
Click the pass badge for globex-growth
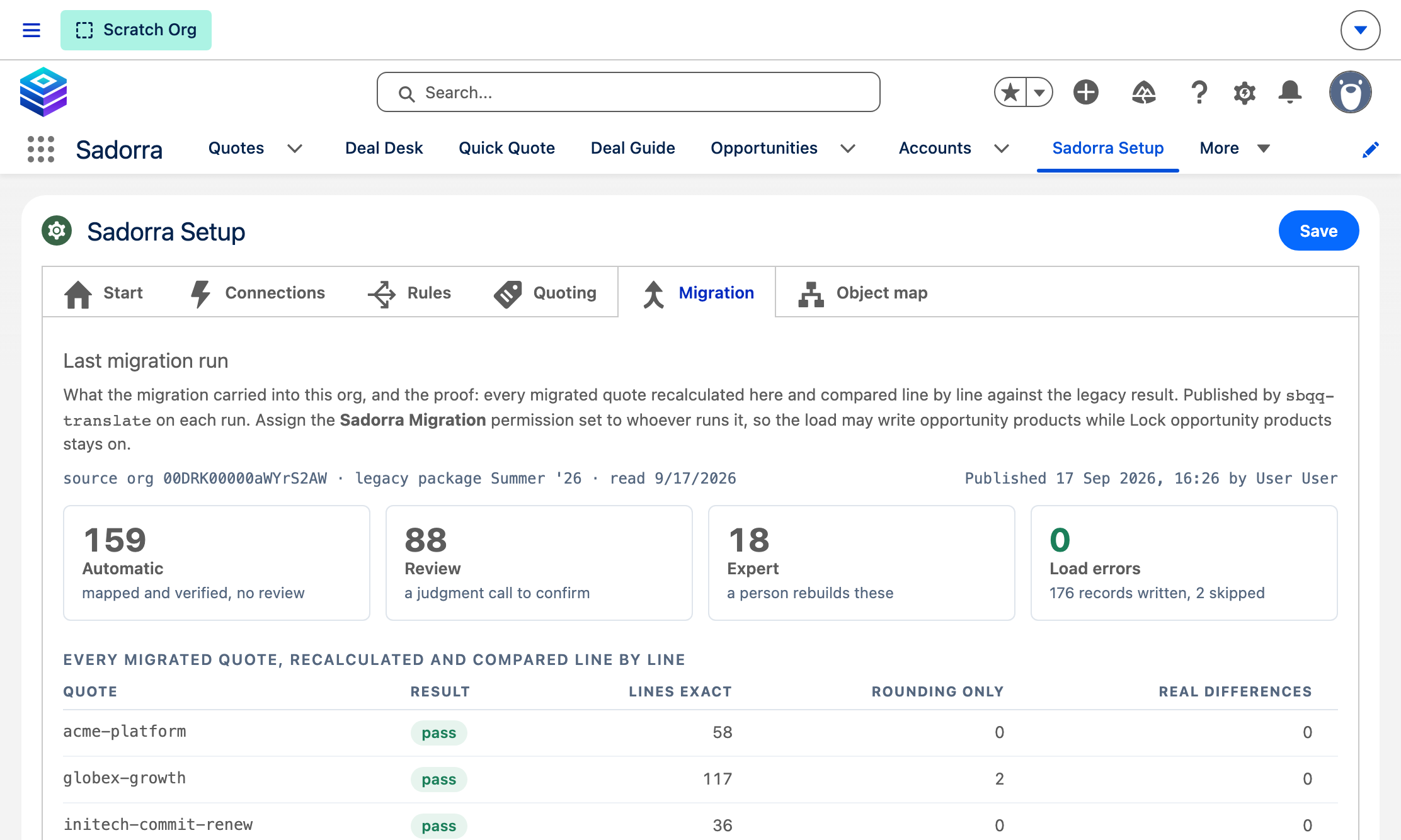439,779
